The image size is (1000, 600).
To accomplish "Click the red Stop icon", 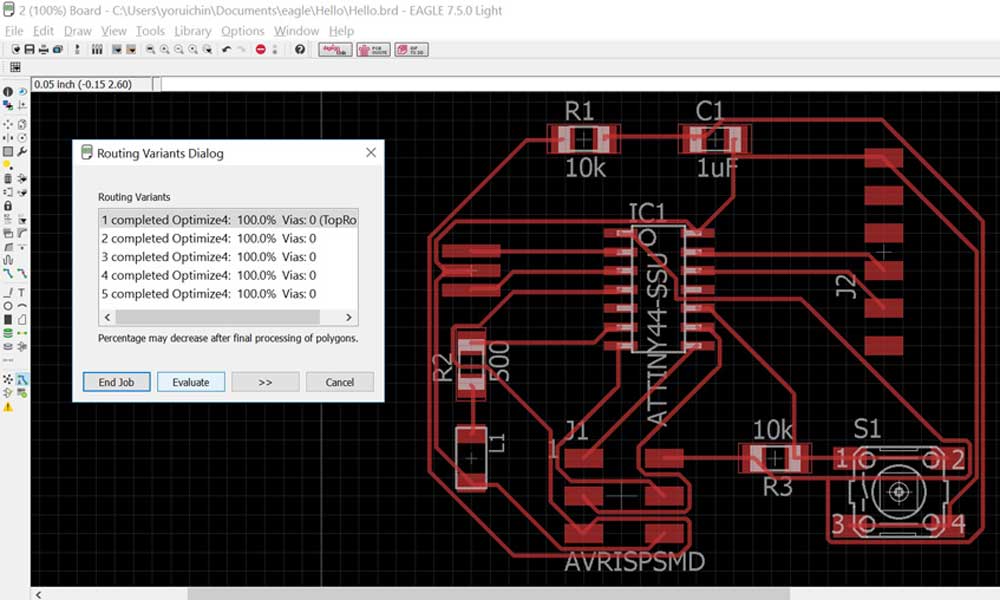I will 260,49.
